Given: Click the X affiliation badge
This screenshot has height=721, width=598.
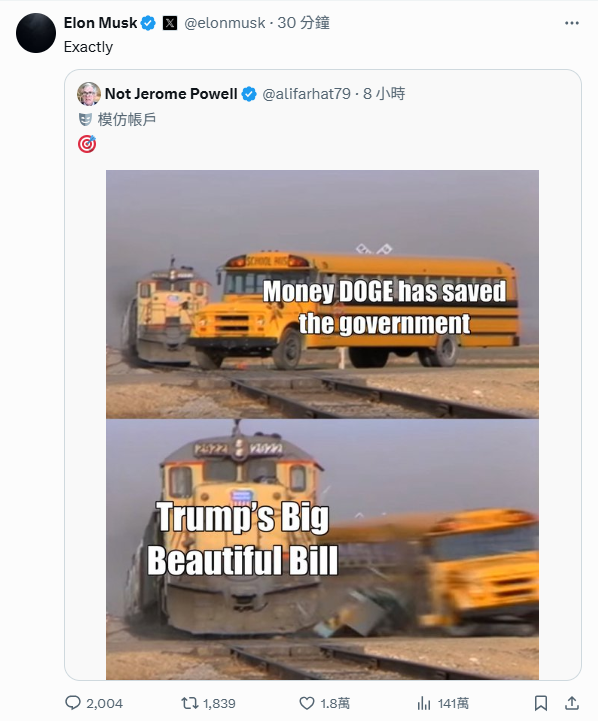Looking at the screenshot, I should pos(170,23).
